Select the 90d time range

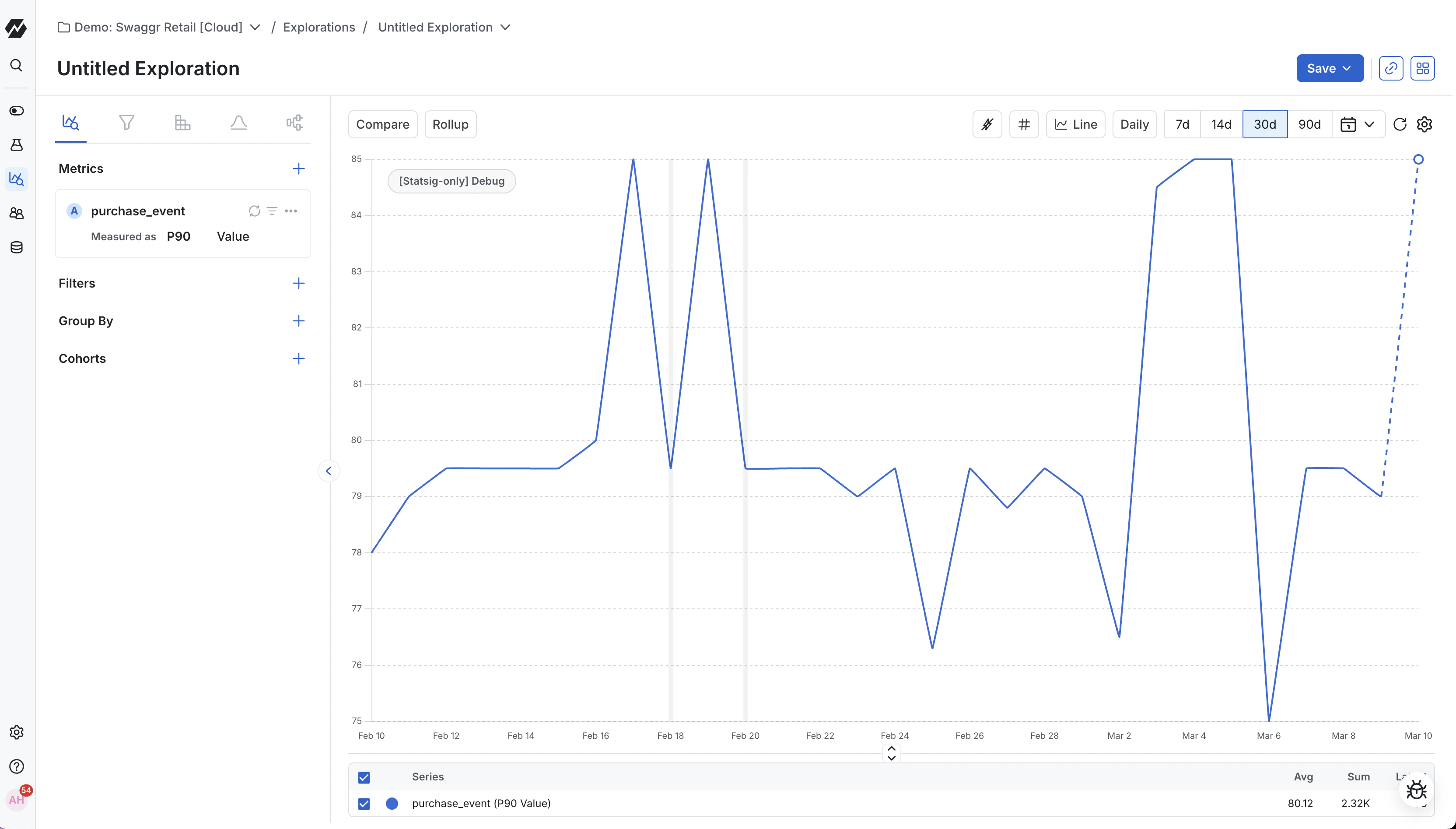pyautogui.click(x=1309, y=124)
